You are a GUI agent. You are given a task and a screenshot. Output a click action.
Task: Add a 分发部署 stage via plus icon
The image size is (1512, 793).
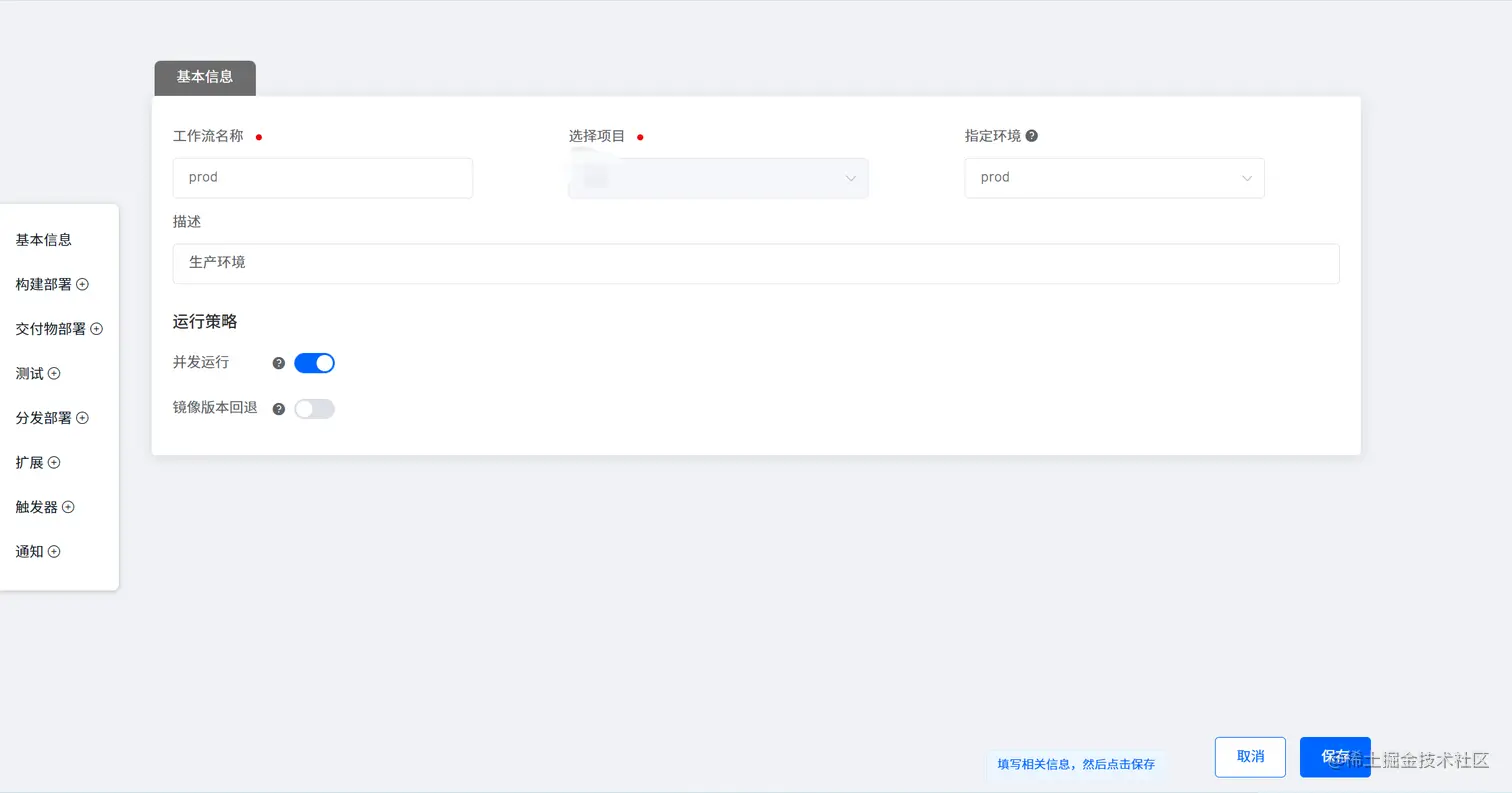click(x=83, y=418)
